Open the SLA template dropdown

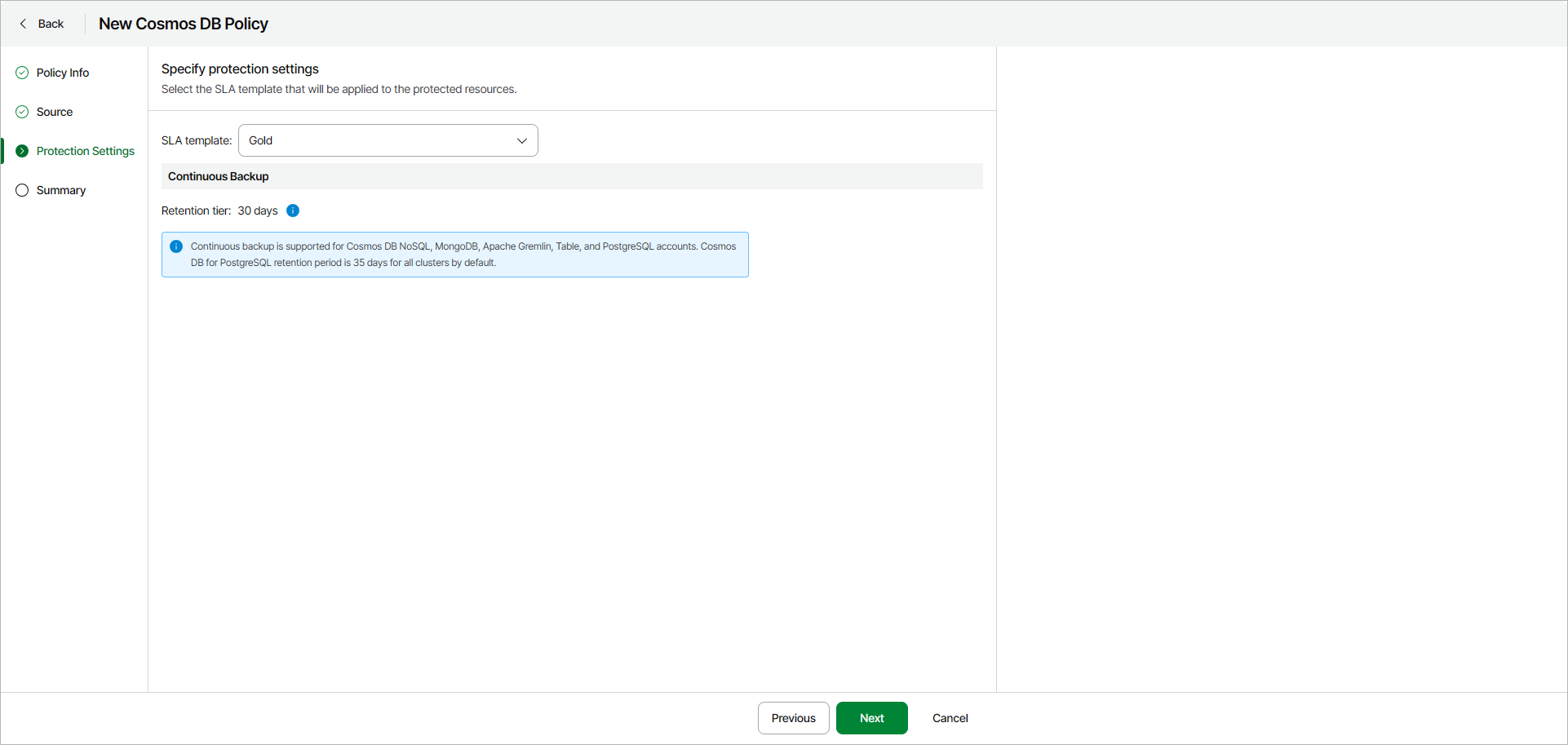pos(388,140)
